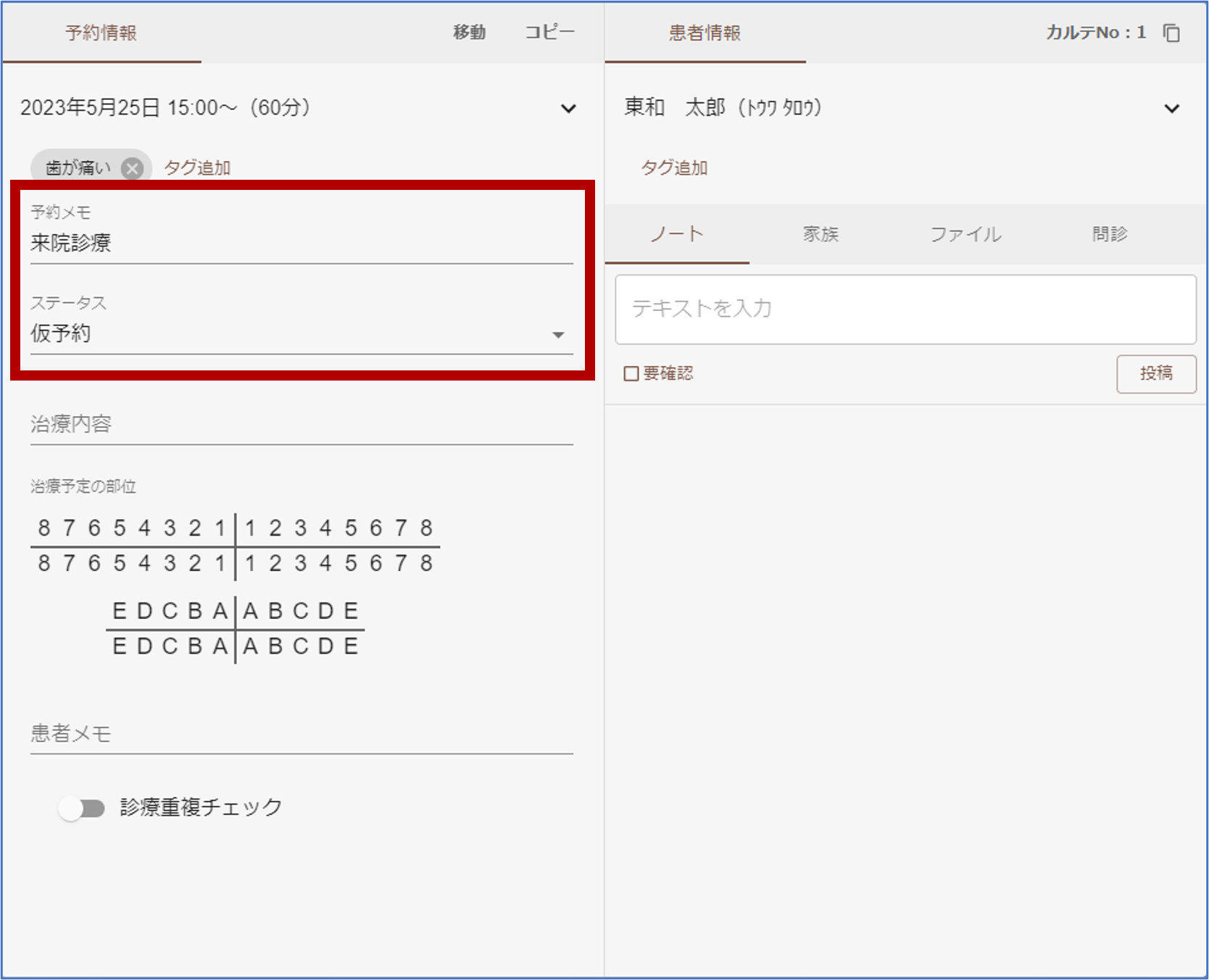Expand the appointment date and time chevron
Image resolution: width=1209 pixels, height=980 pixels.
tap(568, 109)
